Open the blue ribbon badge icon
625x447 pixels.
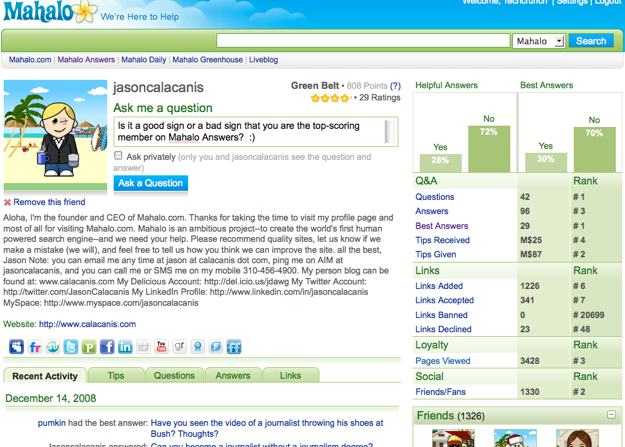click(x=198, y=347)
